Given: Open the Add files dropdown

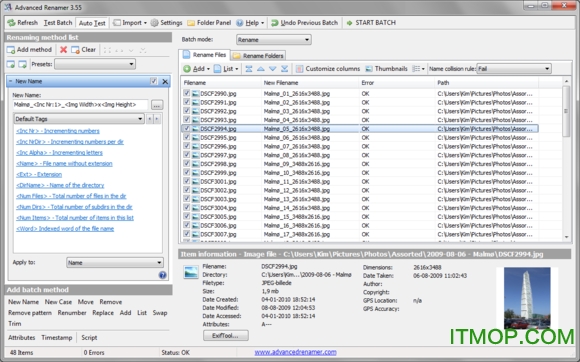Looking at the screenshot, I should point(196,69).
